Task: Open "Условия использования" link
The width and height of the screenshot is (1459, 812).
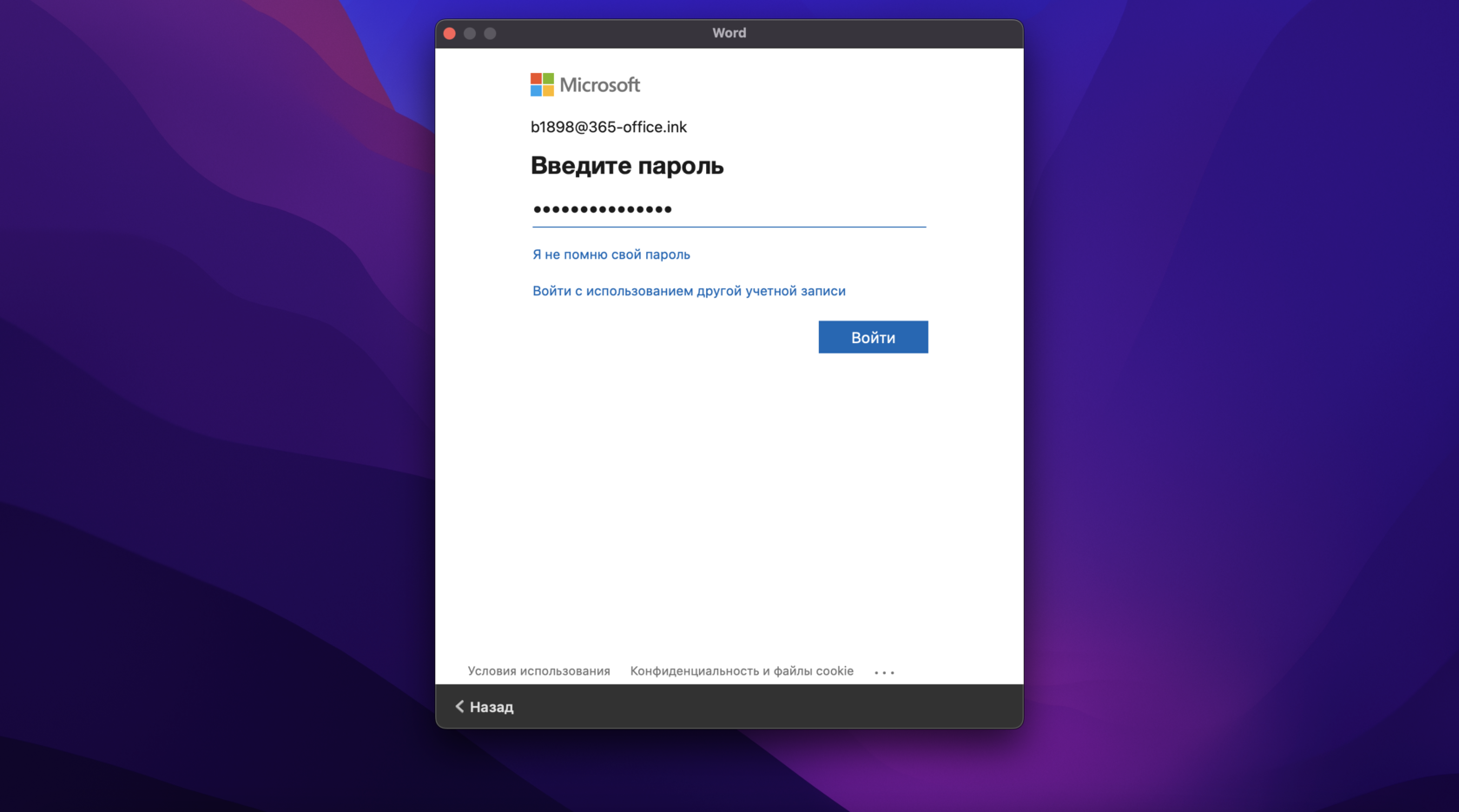Action: [538, 670]
